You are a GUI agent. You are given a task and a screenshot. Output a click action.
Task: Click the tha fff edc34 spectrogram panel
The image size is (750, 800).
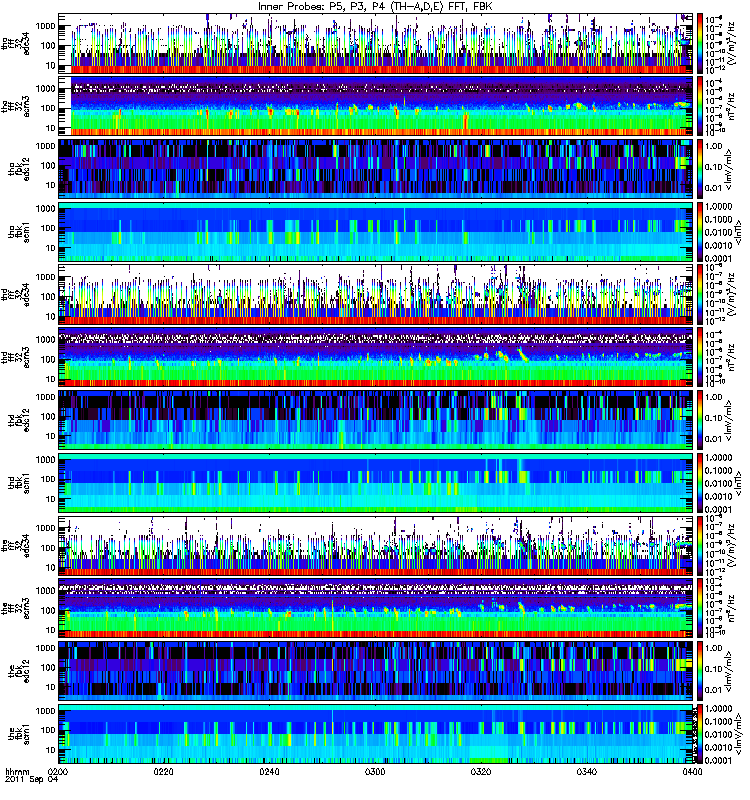(376, 43)
